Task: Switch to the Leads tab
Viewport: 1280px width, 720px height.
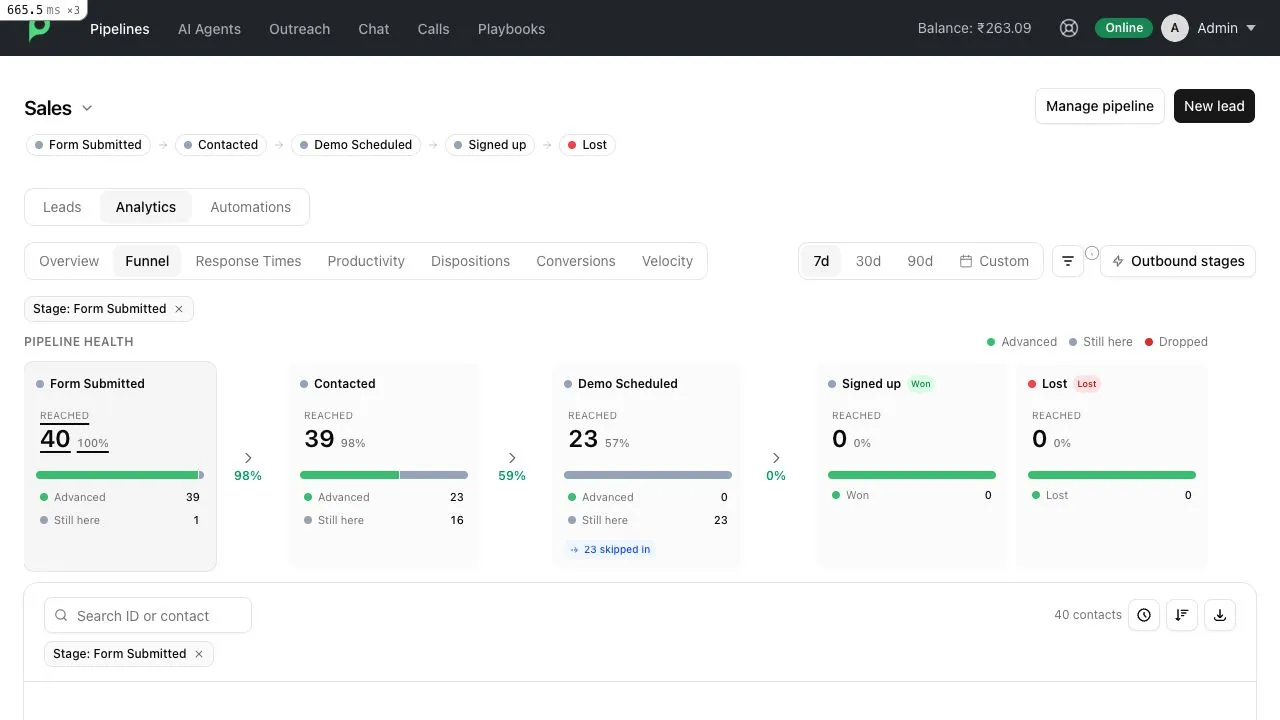Action: 62,207
